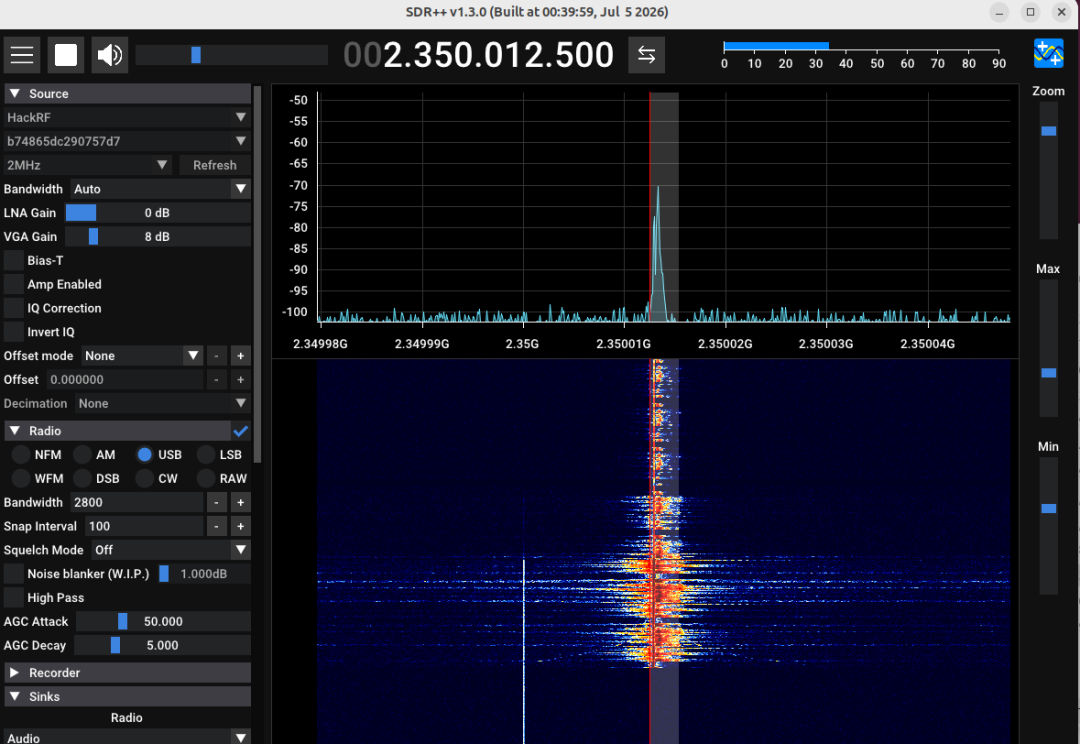1080x744 pixels.
Task: Collapse the Source section
Action: pos(127,94)
